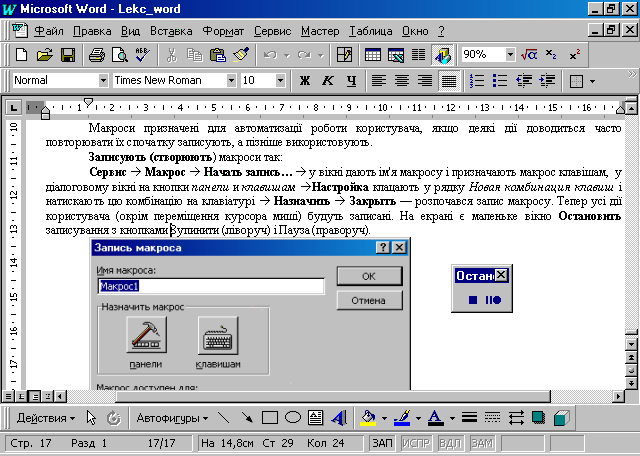This screenshot has height=456, width=640.
Task: Copy selection using the copy icon
Action: coord(195,55)
